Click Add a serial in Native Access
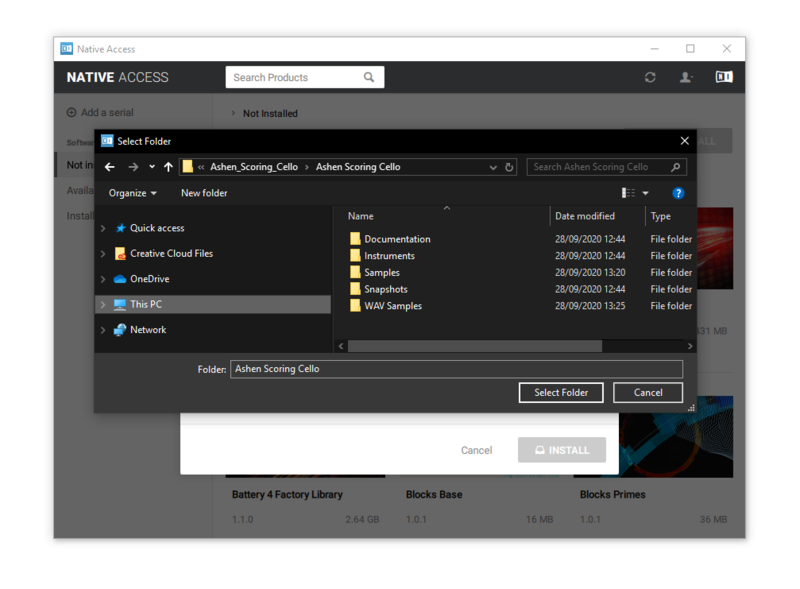 [x=100, y=112]
